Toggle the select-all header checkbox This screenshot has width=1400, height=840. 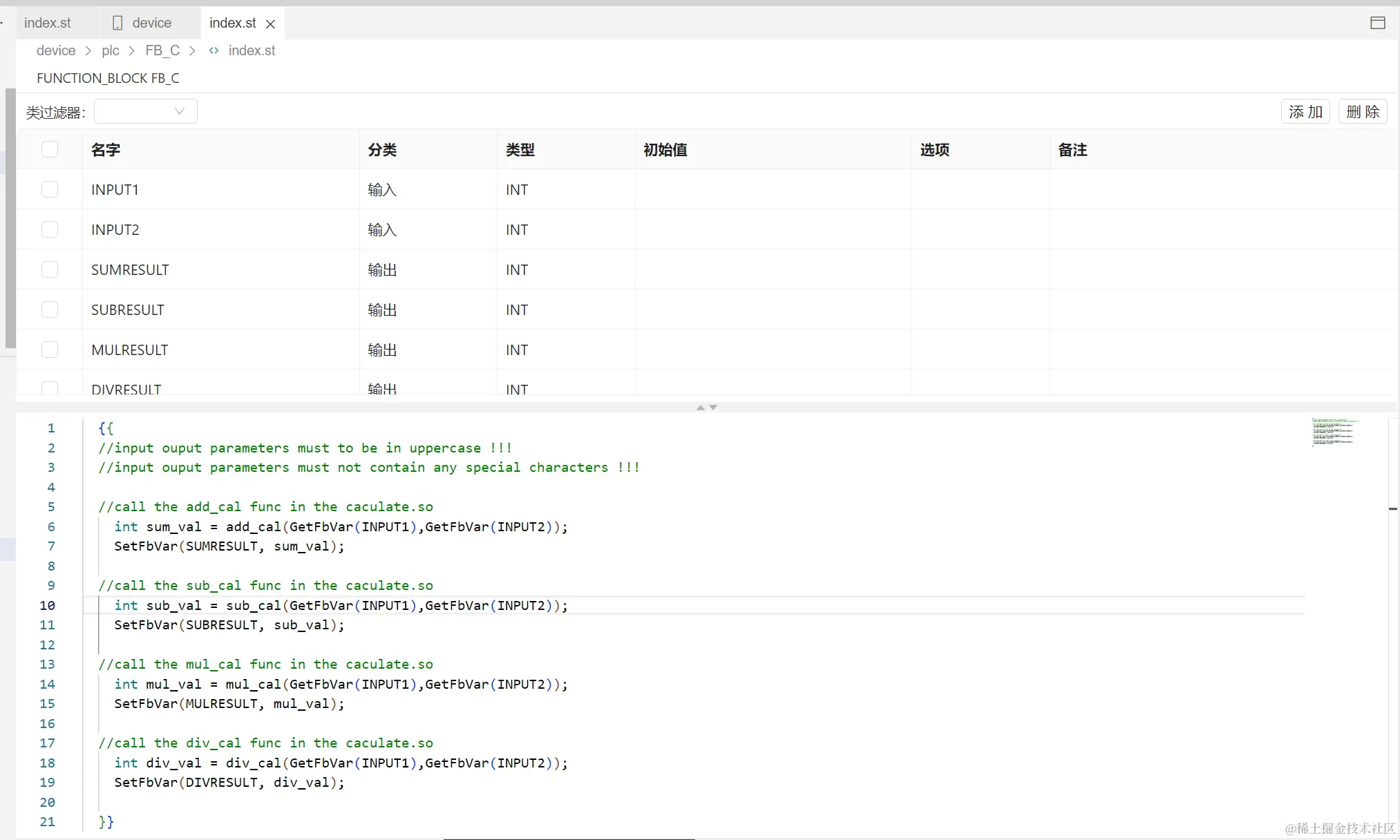click(50, 149)
